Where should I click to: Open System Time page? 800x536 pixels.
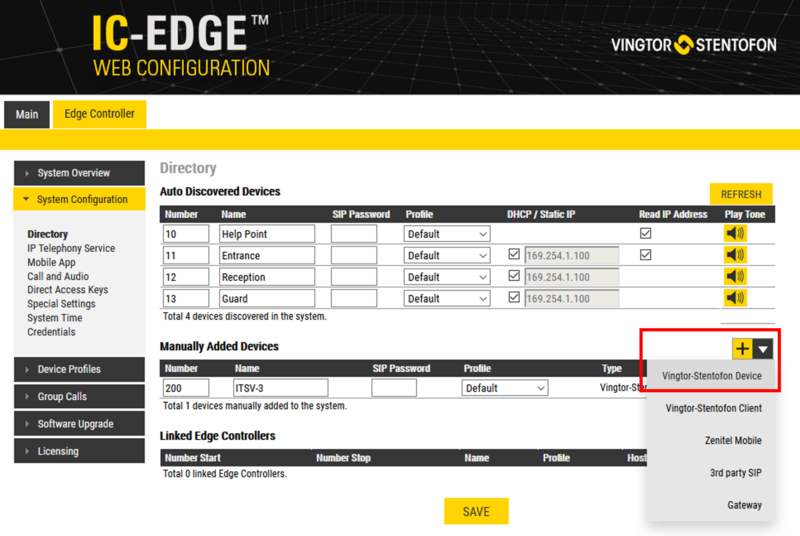[x=55, y=318]
